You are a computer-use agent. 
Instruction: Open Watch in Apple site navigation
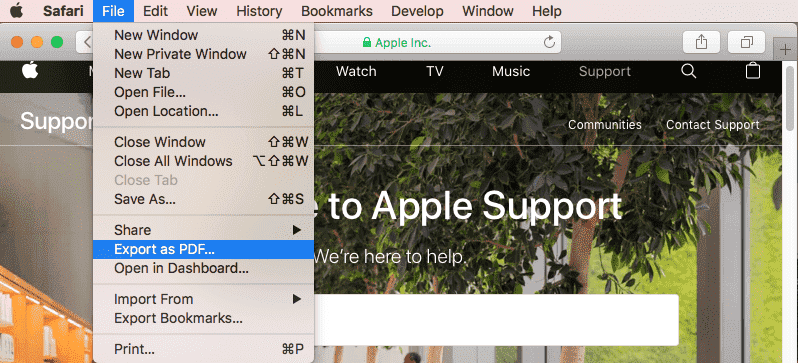tap(356, 71)
